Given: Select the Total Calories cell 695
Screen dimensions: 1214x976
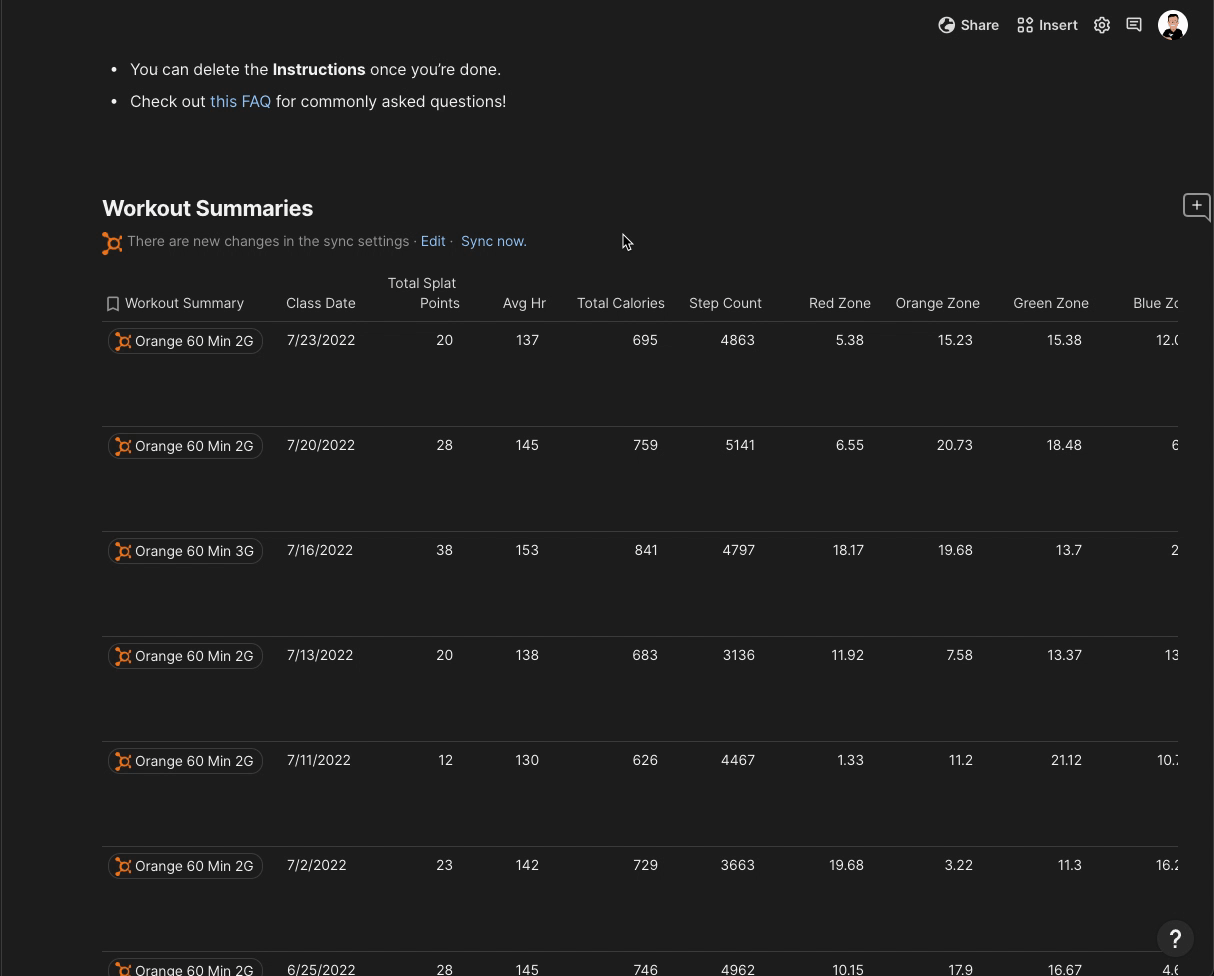Looking at the screenshot, I should point(645,340).
